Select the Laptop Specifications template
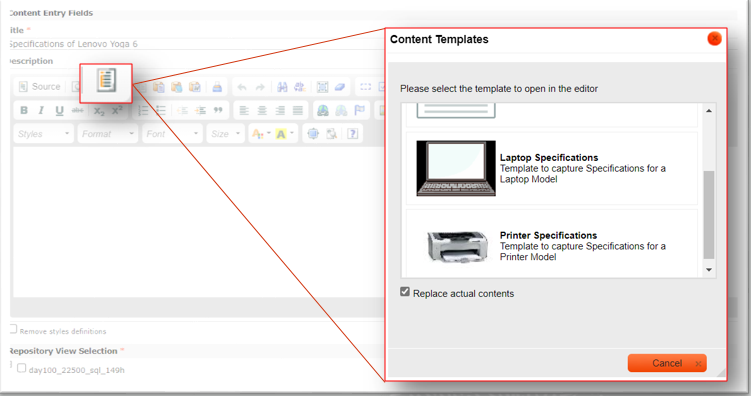This screenshot has height=396, width=751. coord(552,168)
